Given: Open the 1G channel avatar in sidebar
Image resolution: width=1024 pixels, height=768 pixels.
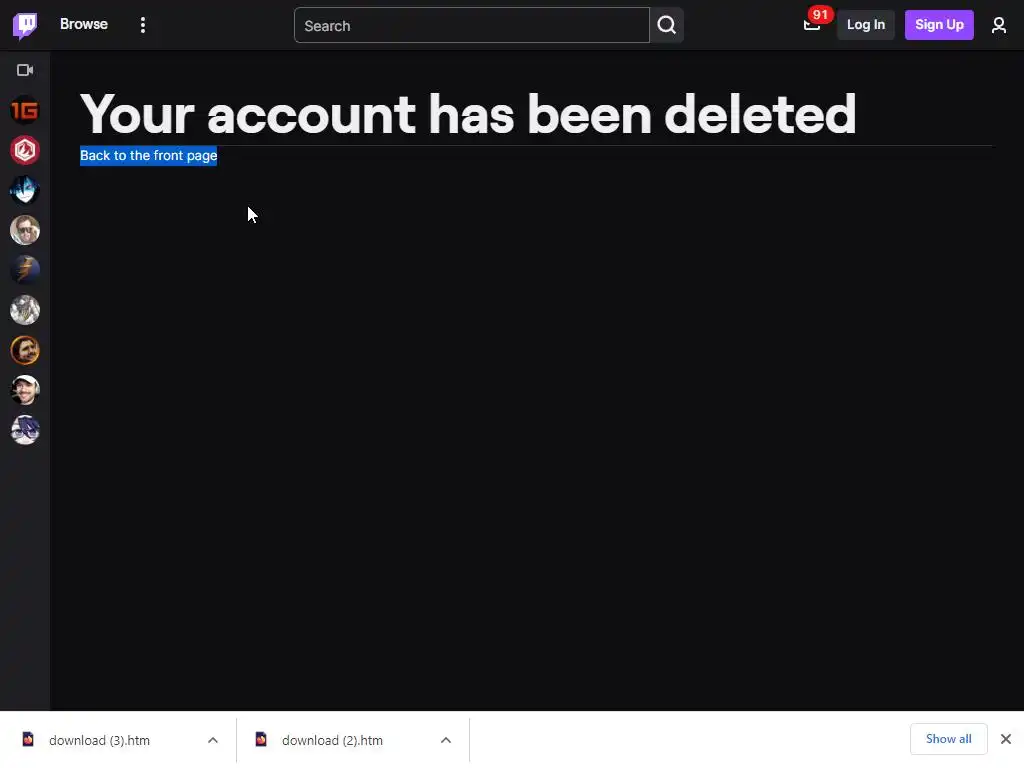Looking at the screenshot, I should [x=25, y=110].
